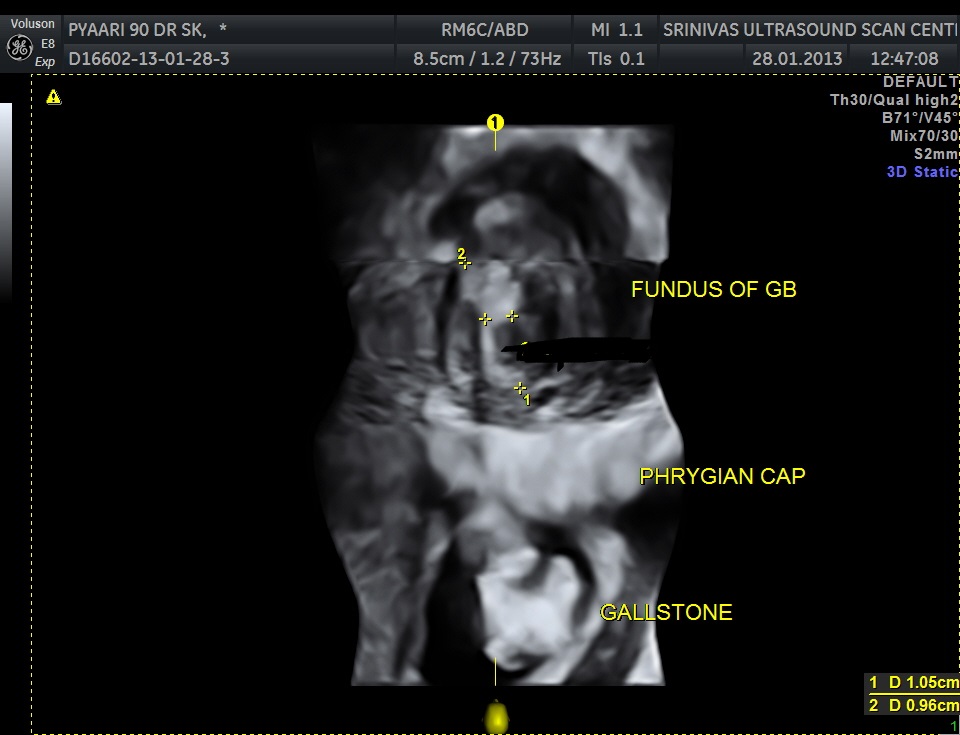This screenshot has height=735, width=960.
Task: Click the GALLSTONE annotation text
Action: click(x=666, y=612)
